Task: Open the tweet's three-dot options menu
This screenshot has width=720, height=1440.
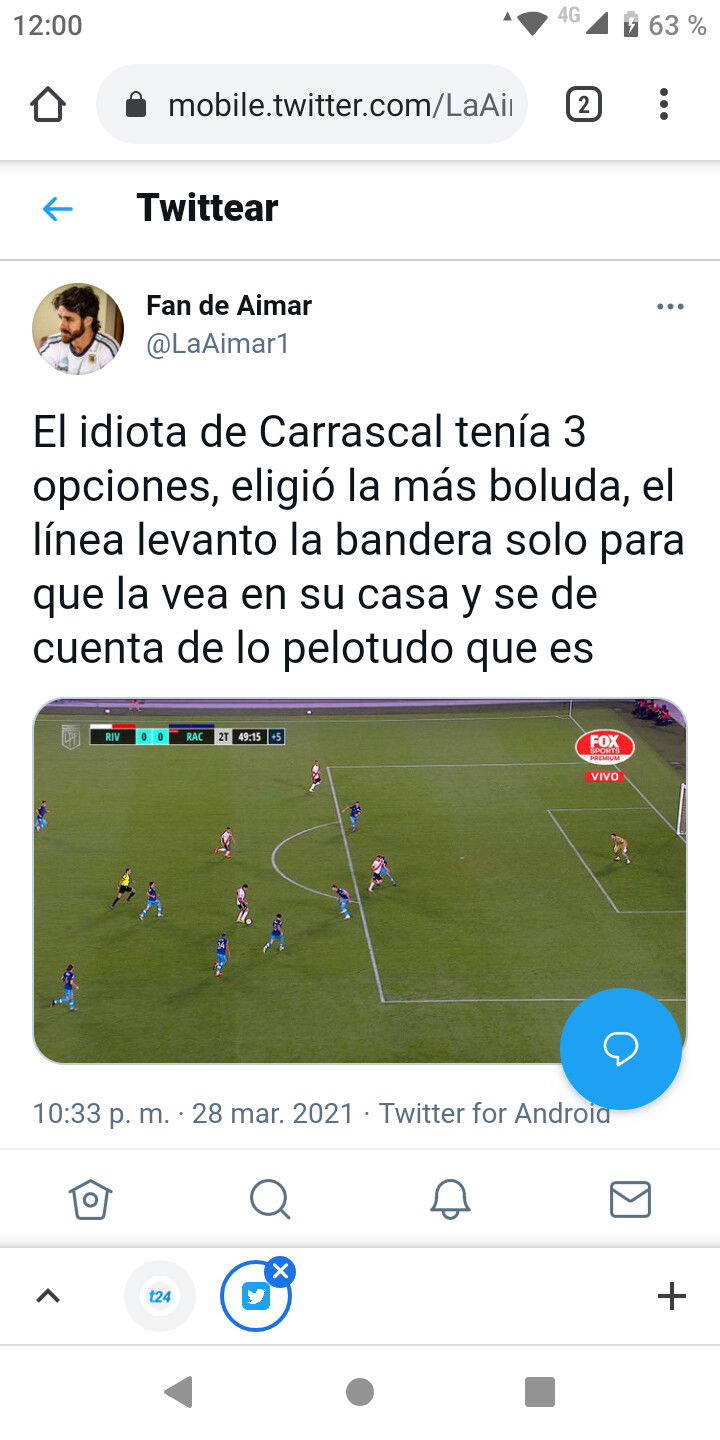Action: (x=670, y=307)
